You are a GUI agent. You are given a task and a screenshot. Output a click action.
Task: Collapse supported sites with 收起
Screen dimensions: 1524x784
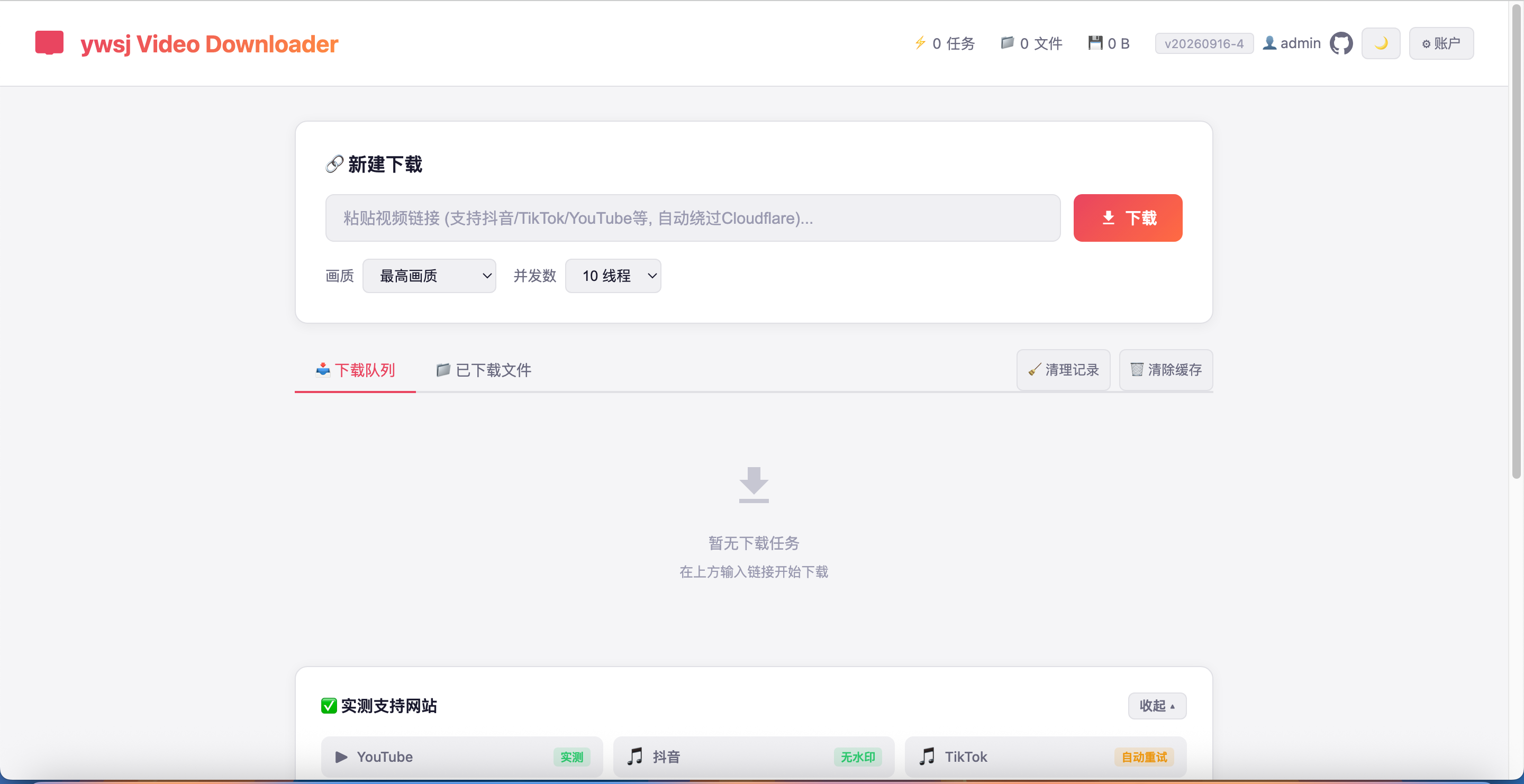[1157, 706]
